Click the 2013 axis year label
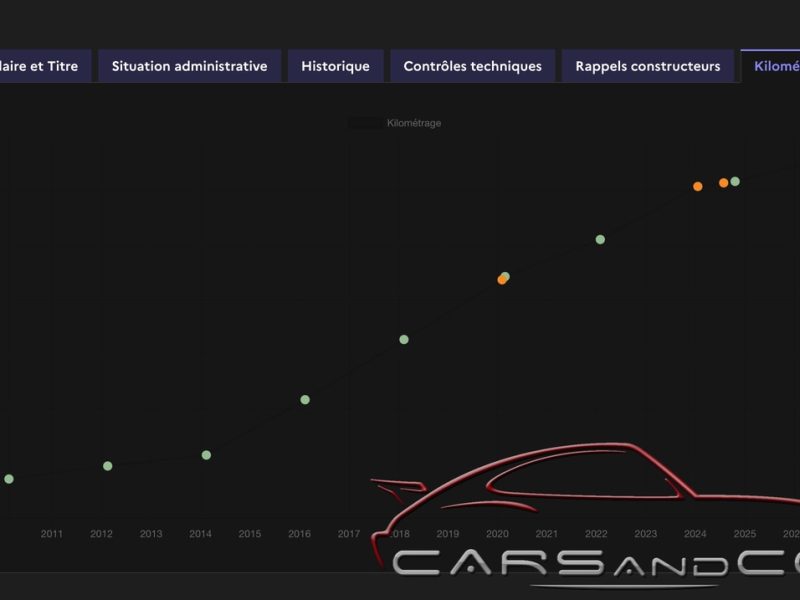 [151, 534]
